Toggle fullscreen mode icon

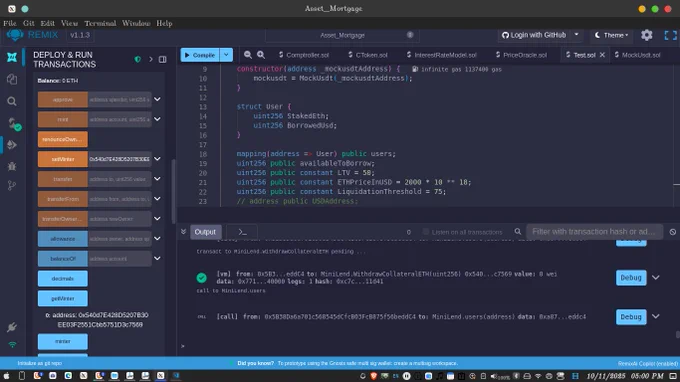(670, 35)
